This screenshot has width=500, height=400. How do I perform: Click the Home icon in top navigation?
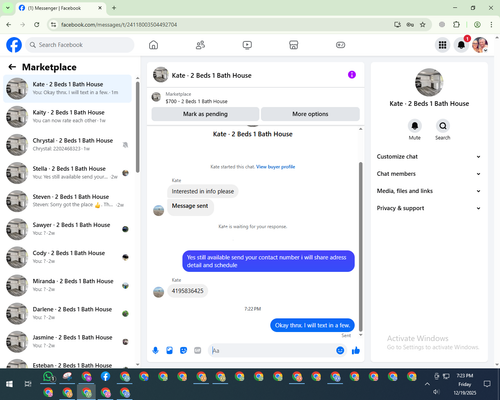click(153, 45)
